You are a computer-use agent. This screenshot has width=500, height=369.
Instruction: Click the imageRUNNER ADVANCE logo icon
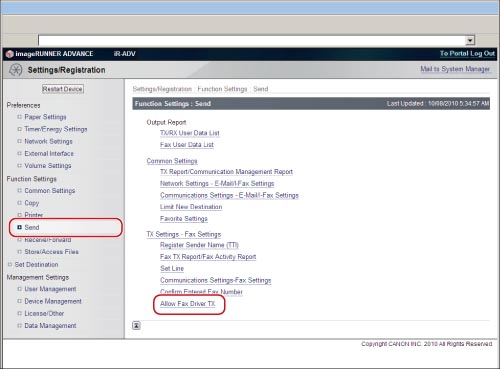point(10,54)
